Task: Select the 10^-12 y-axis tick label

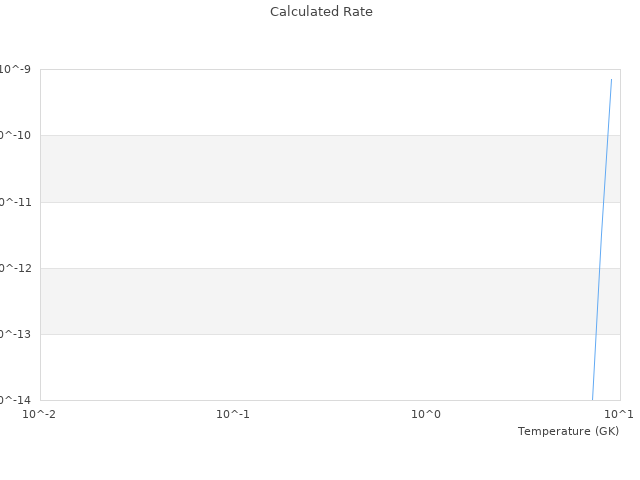Action: (14, 268)
